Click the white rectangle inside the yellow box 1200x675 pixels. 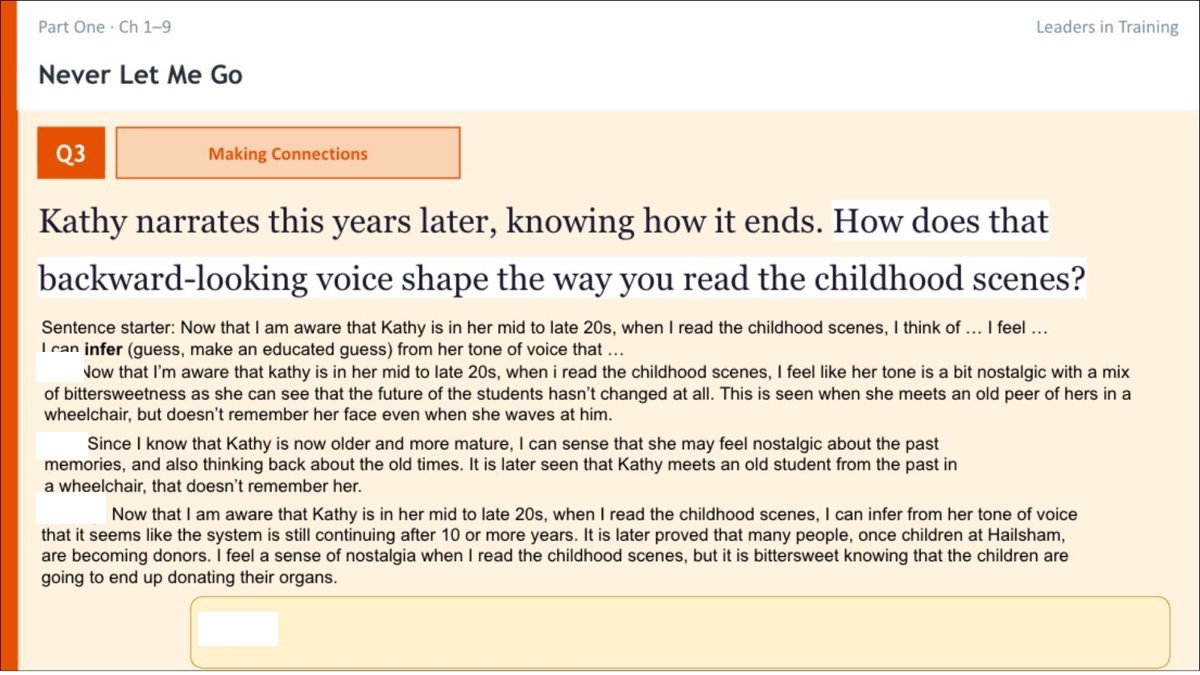coord(238,628)
